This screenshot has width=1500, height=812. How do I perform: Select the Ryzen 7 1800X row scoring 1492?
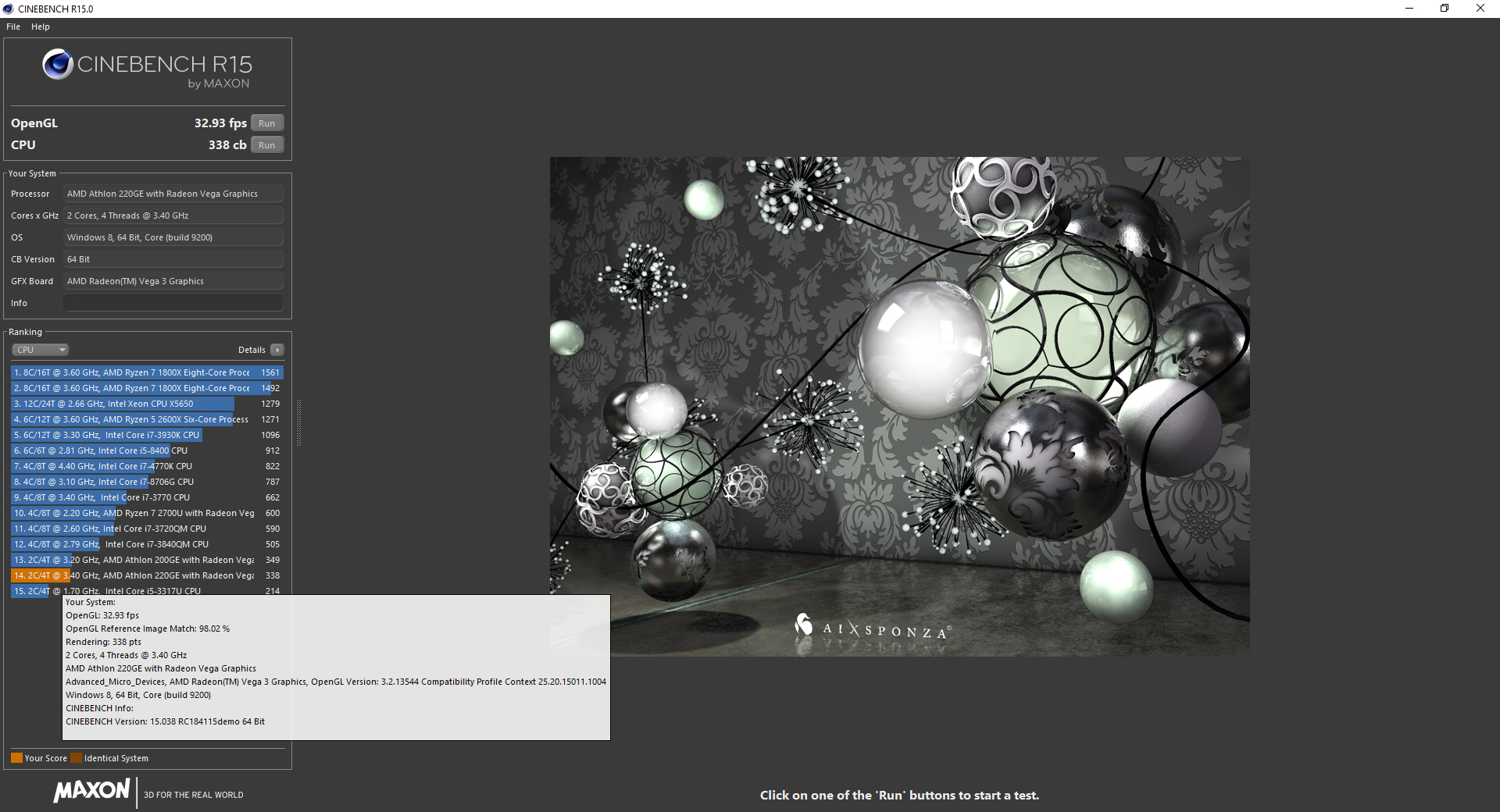[x=147, y=388]
